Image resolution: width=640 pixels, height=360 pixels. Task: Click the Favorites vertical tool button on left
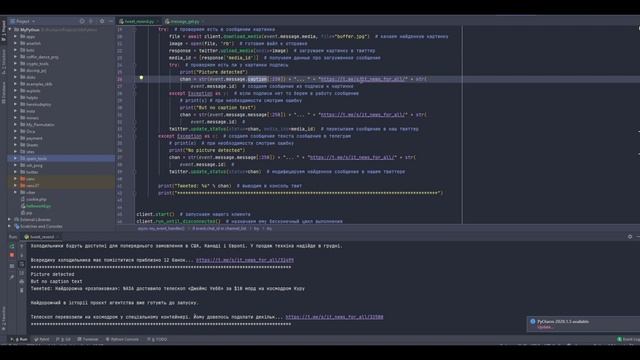click(4, 318)
